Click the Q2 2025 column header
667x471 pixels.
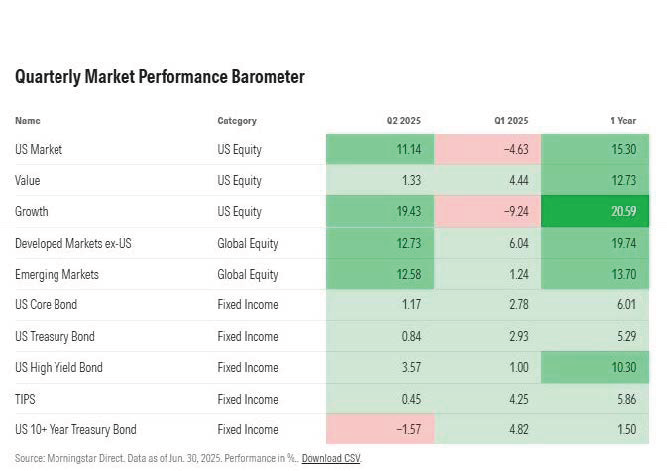[404, 121]
